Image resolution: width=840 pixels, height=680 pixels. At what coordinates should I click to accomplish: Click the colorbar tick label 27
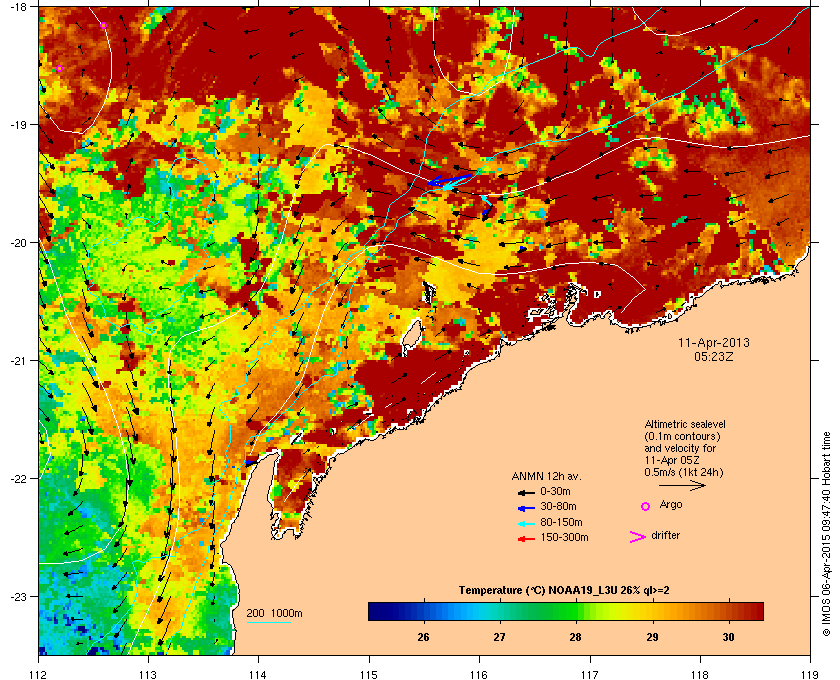click(x=499, y=637)
